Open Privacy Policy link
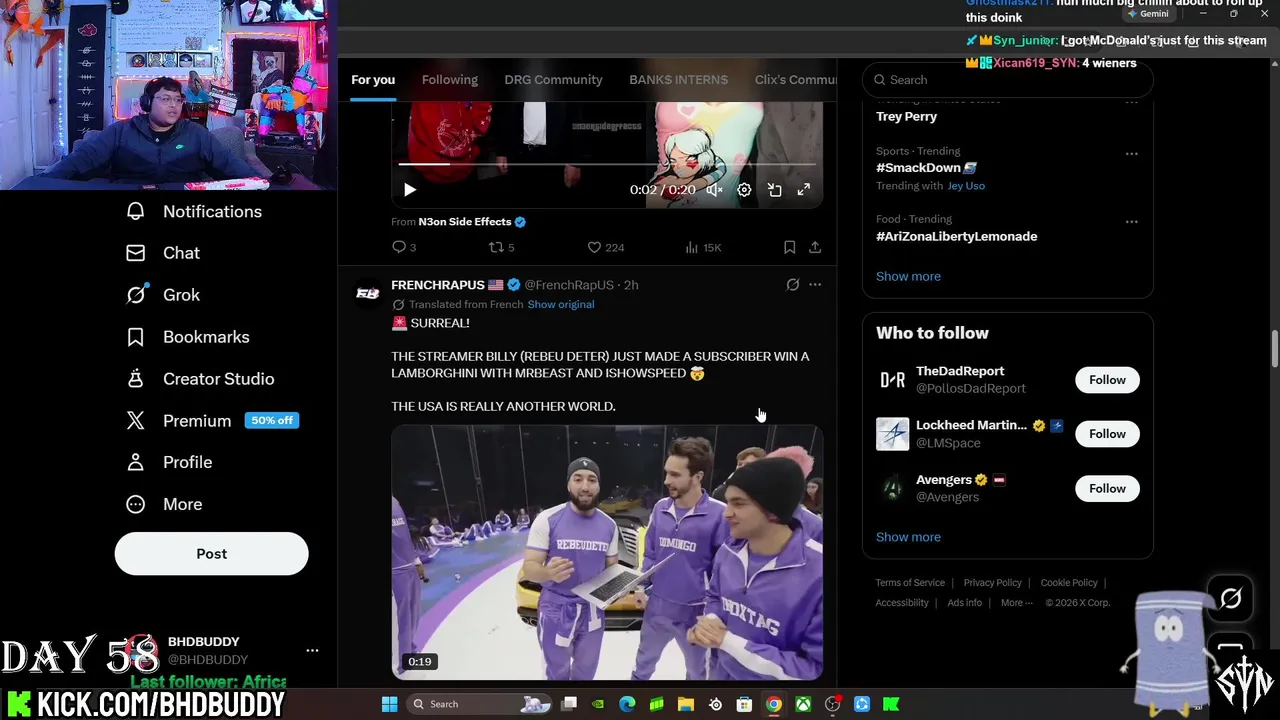This screenshot has height=720, width=1280. (992, 583)
